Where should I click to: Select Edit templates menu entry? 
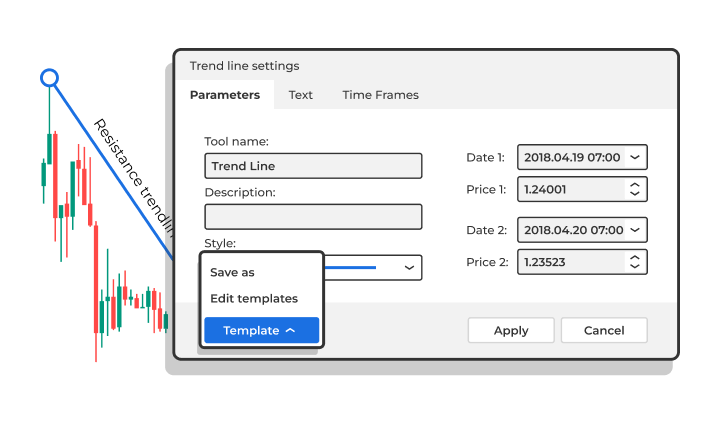(254, 298)
